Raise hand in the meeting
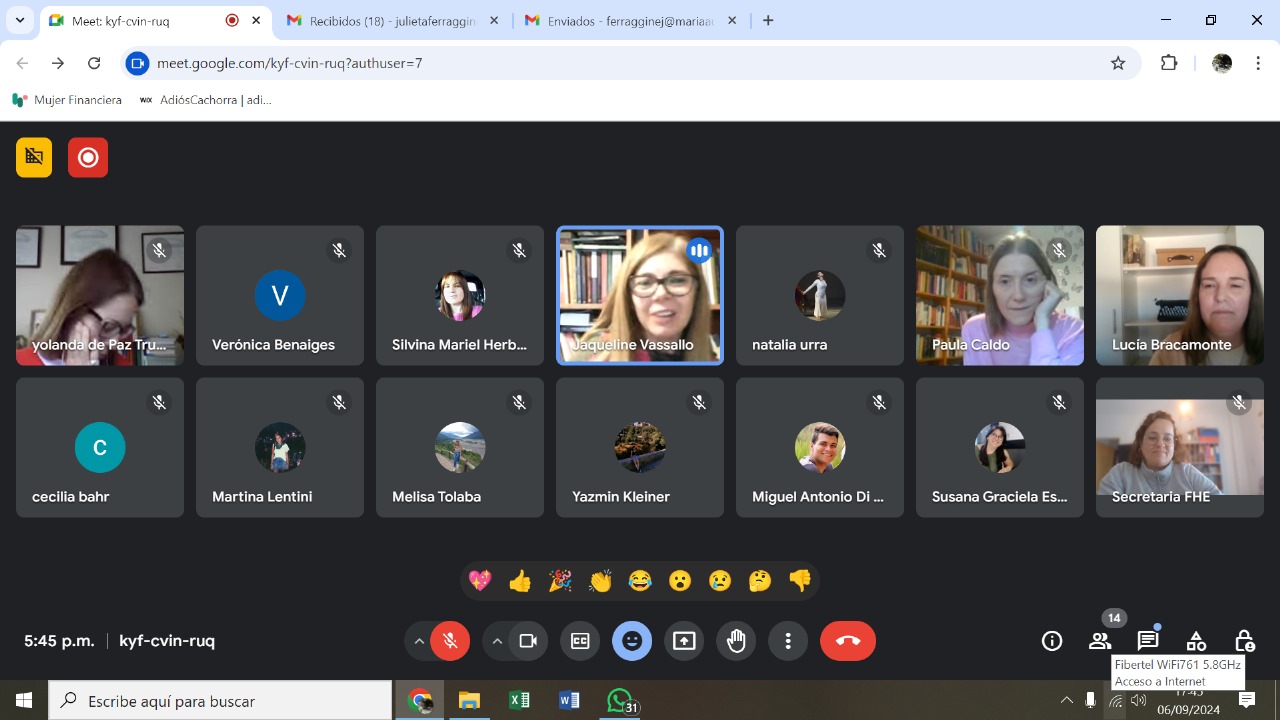This screenshot has width=1280, height=720. pyautogui.click(x=736, y=641)
